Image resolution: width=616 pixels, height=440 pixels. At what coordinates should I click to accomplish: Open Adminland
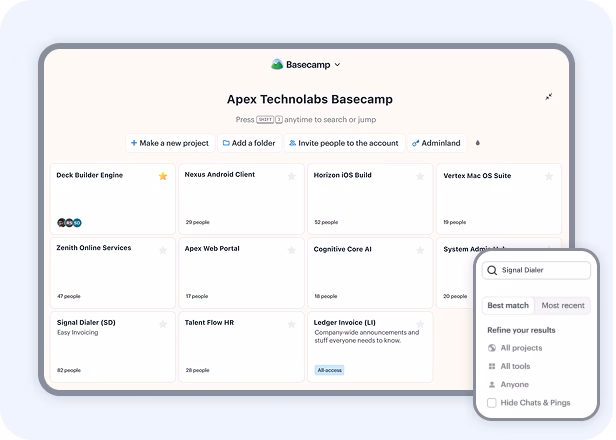click(x=436, y=143)
